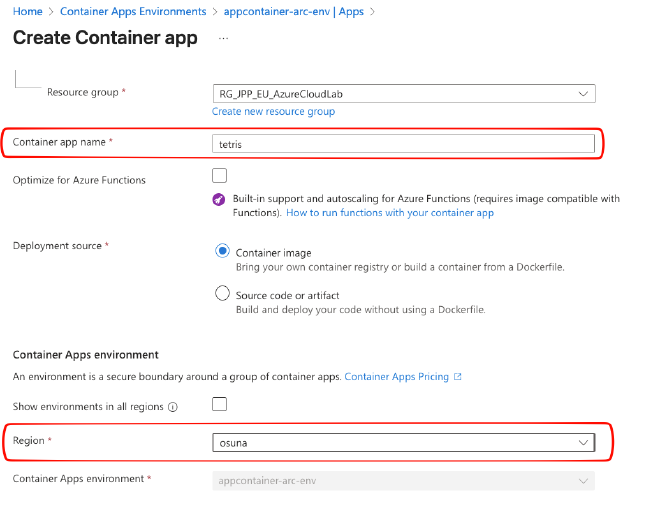Open the Region dropdown chevron

click(583, 442)
